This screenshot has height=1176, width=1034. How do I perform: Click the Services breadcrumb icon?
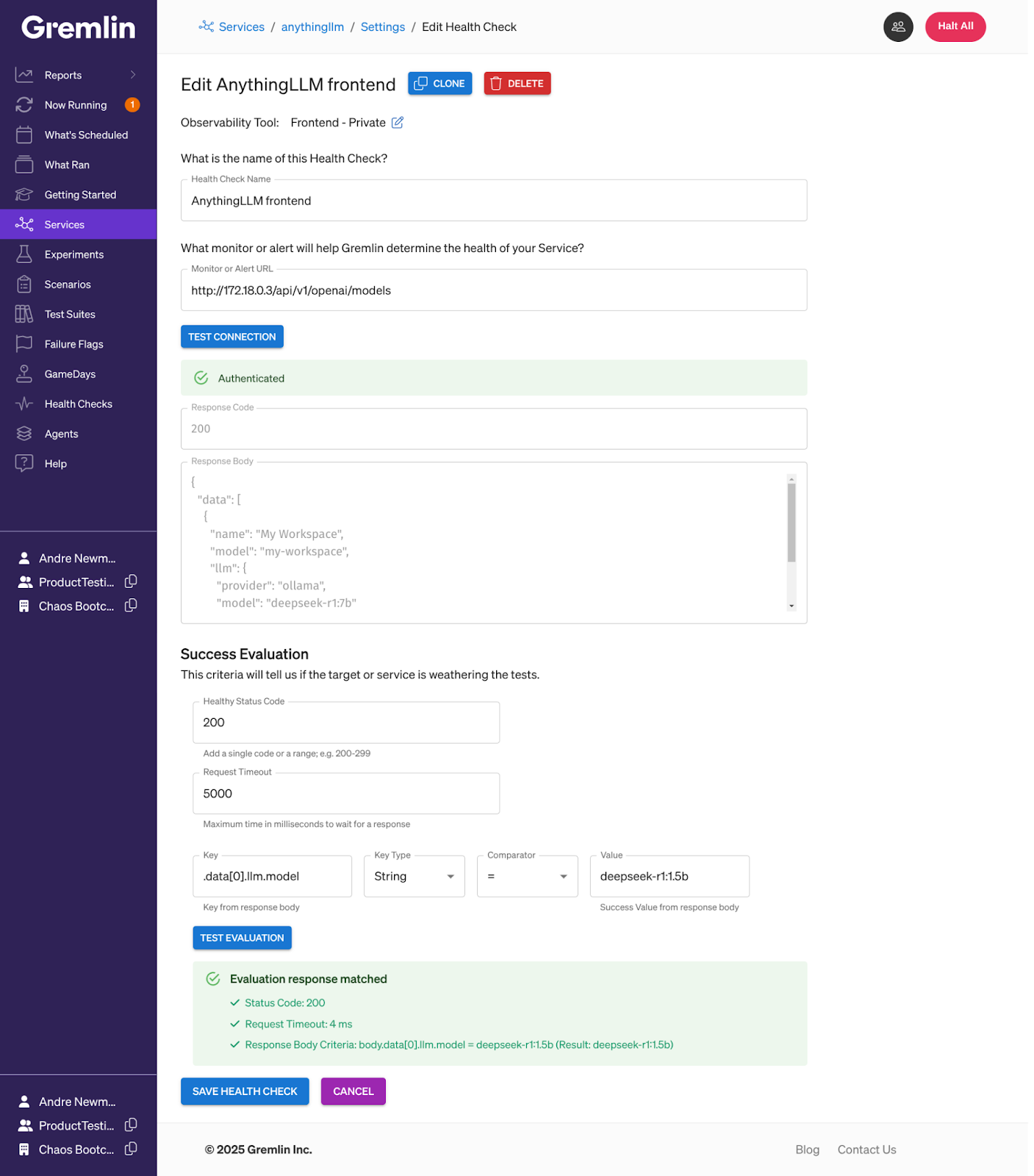point(207,26)
